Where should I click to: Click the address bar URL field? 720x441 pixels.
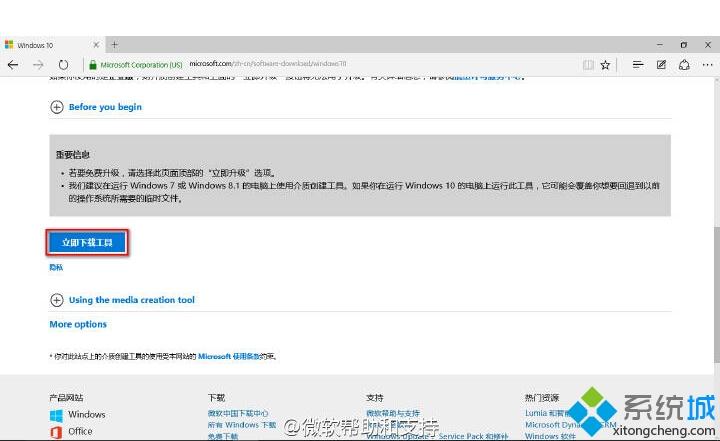tap(268, 64)
